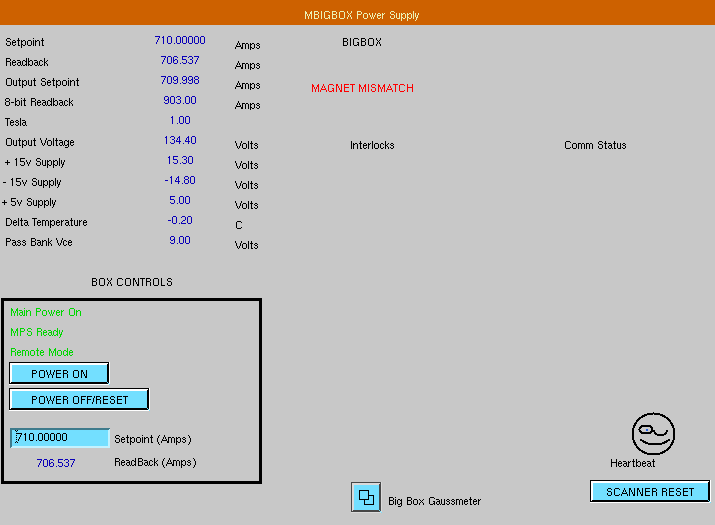The height and width of the screenshot is (525, 715).
Task: Click the MAGNET MISMATCH warning text
Action: coord(363,88)
